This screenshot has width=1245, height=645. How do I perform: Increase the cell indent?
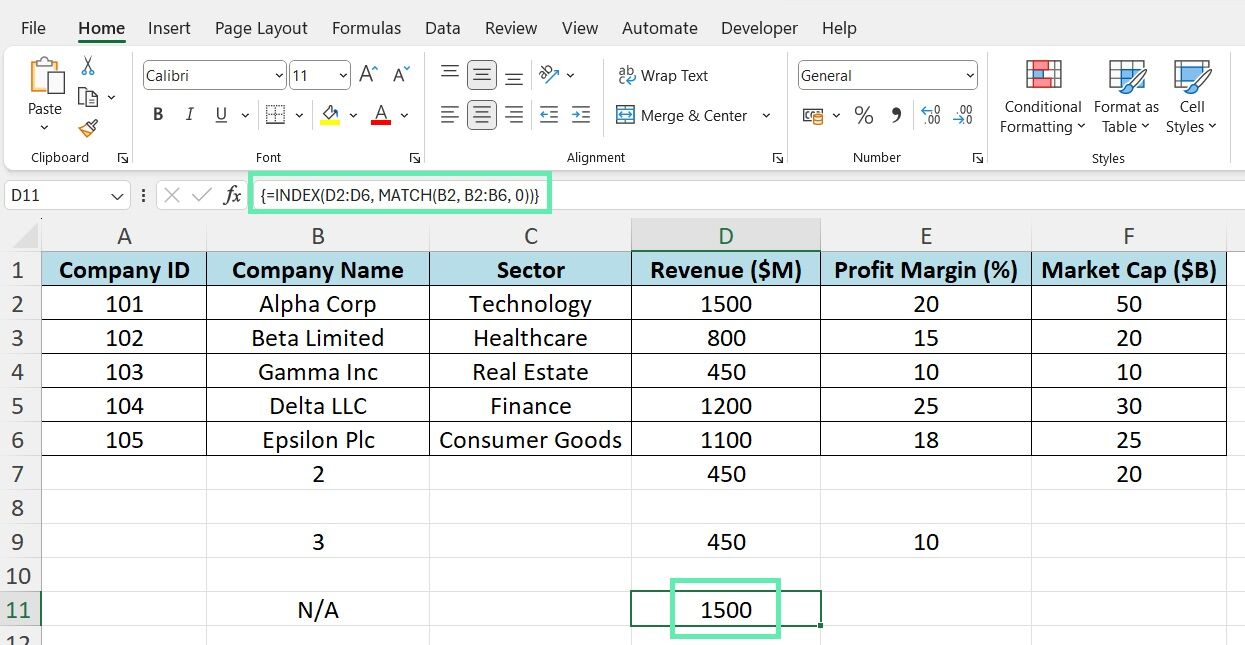(581, 115)
